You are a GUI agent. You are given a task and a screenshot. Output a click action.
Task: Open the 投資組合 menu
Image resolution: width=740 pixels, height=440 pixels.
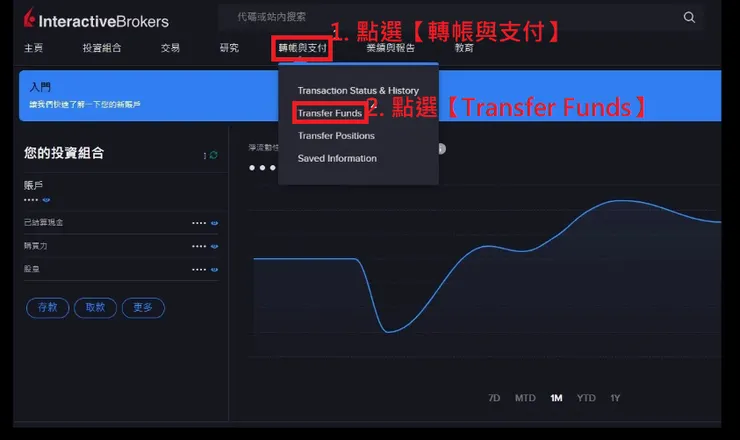coord(102,48)
